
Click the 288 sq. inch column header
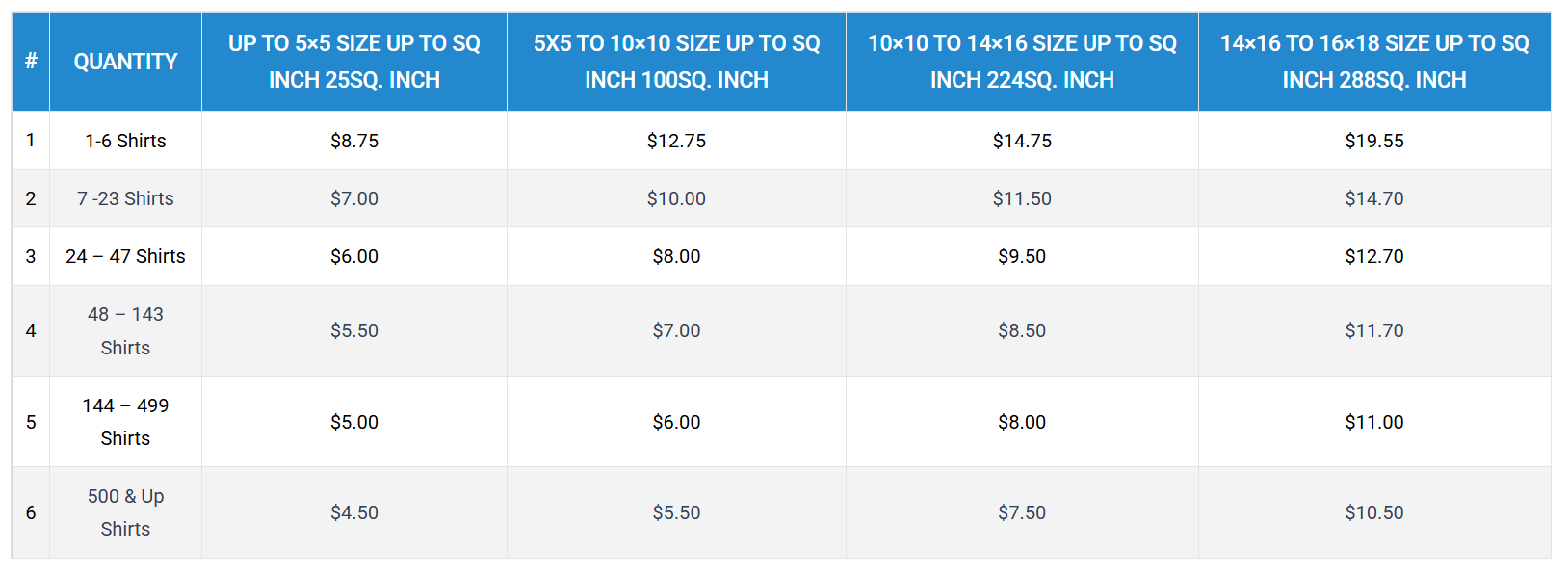tap(1373, 62)
